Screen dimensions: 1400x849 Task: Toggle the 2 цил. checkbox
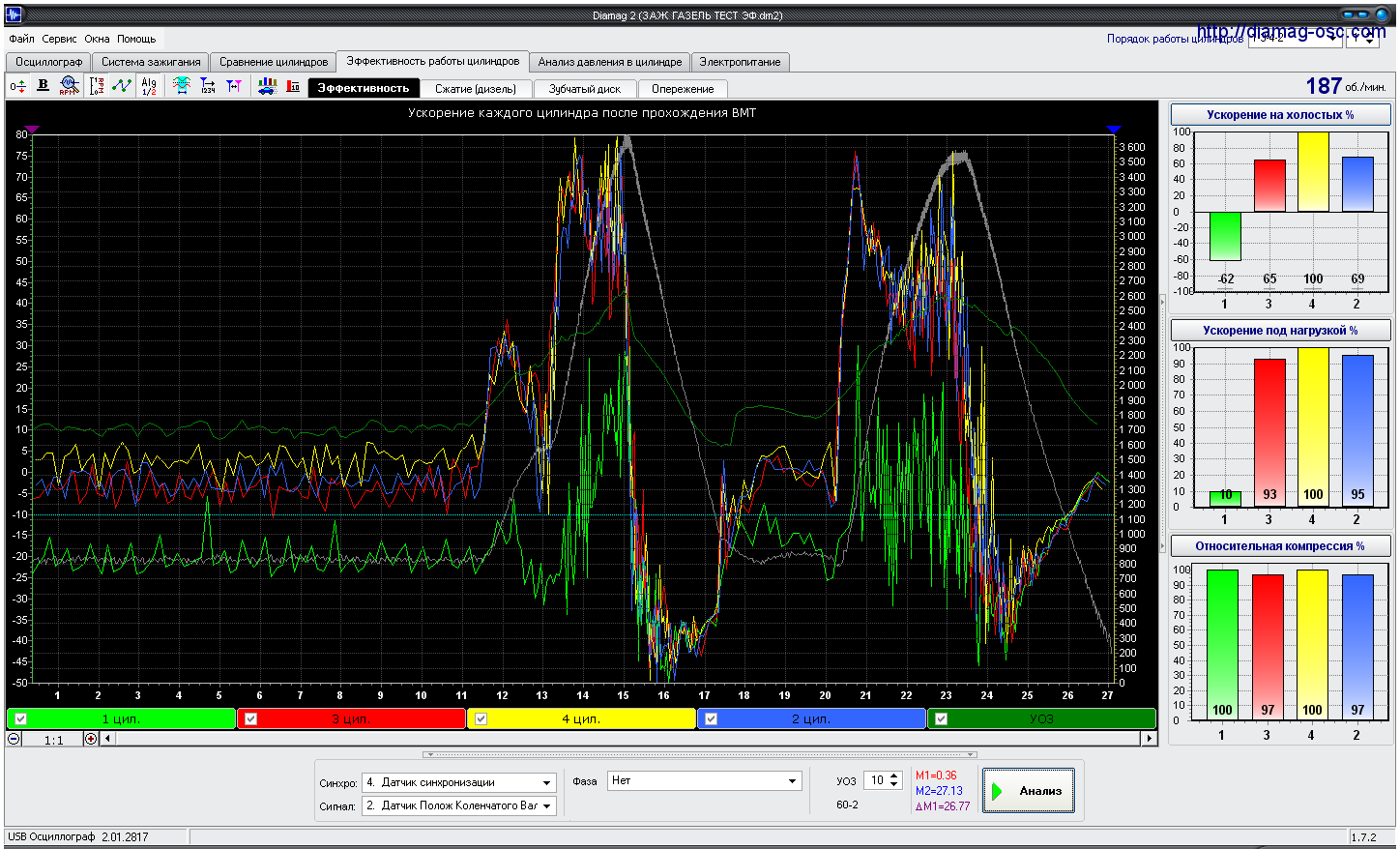(x=711, y=718)
